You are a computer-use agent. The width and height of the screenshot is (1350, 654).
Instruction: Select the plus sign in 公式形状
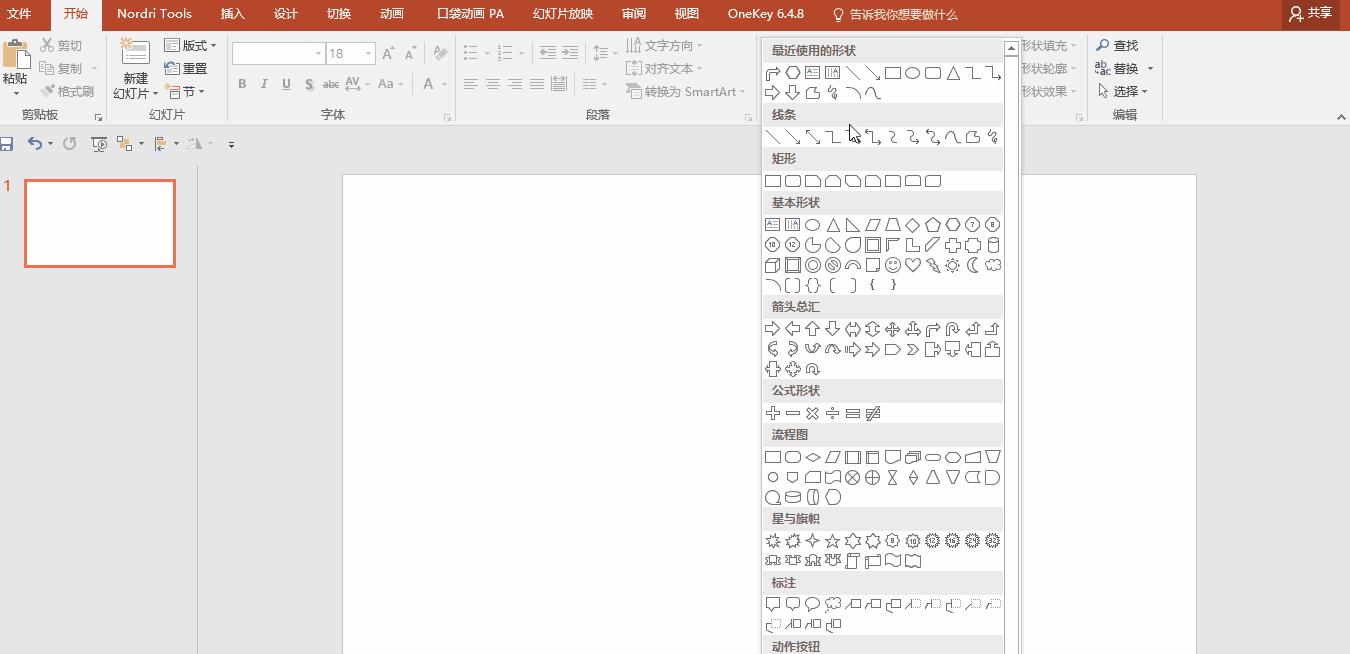click(x=772, y=413)
